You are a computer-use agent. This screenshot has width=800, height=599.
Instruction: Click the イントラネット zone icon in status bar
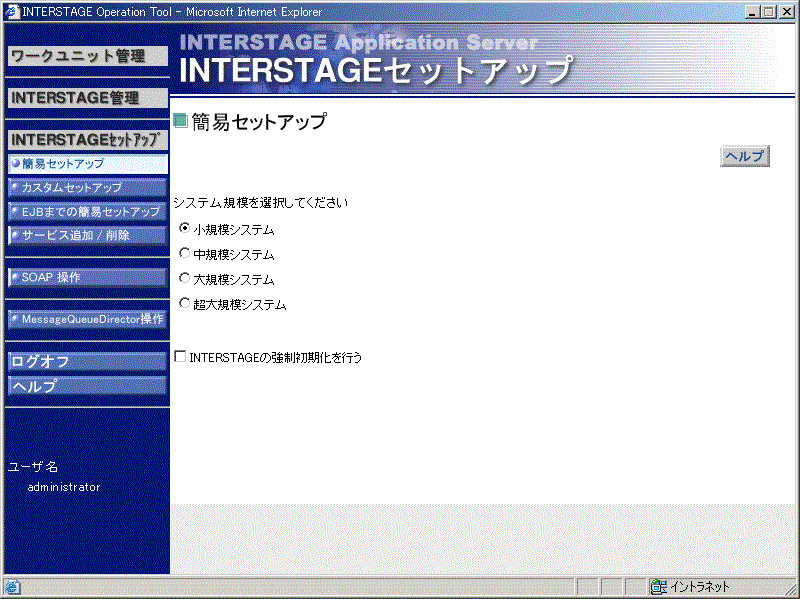click(659, 587)
